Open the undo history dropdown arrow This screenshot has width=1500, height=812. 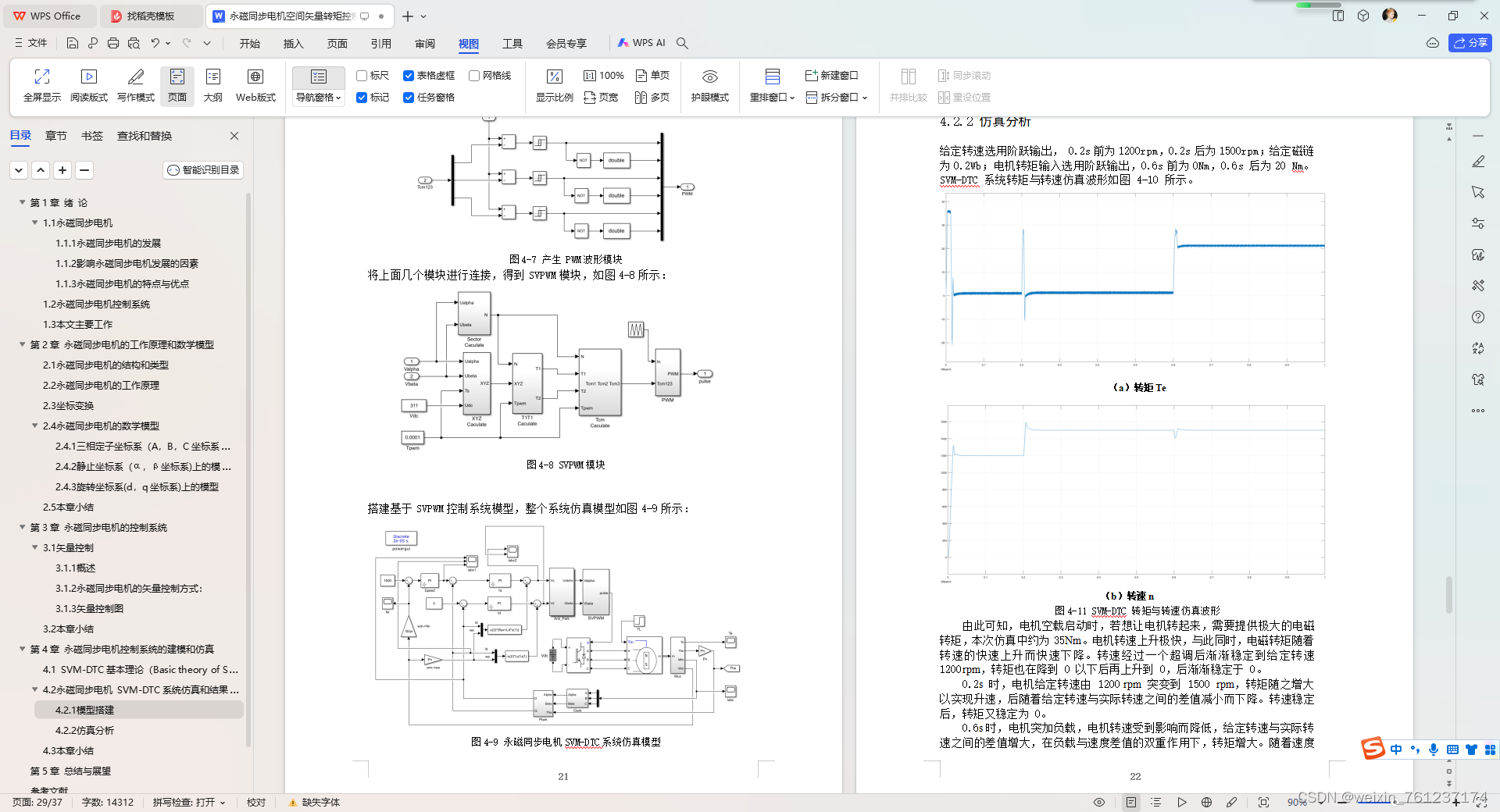point(168,43)
